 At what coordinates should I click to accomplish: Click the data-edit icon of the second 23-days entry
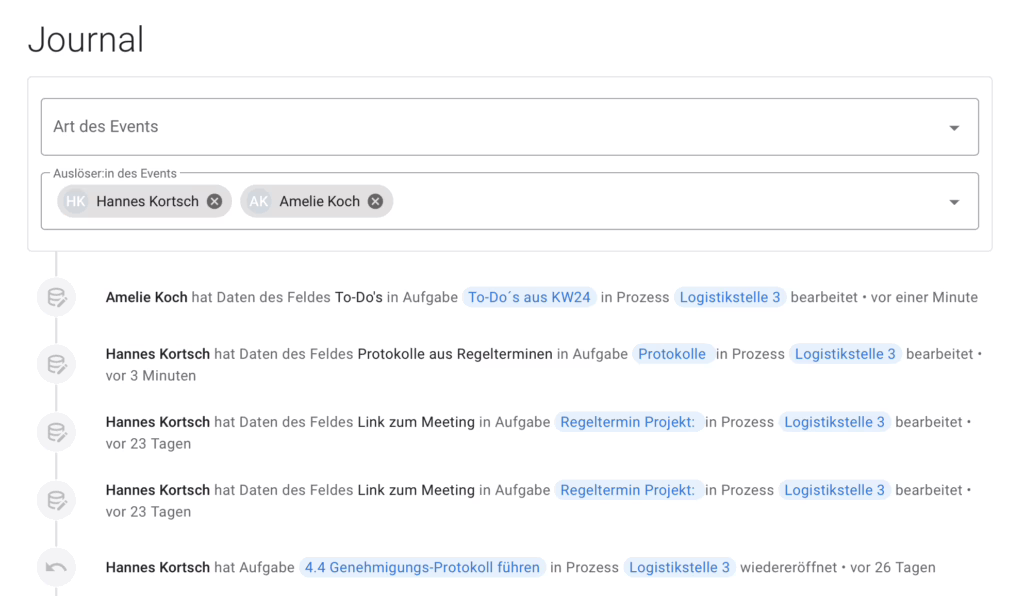(57, 501)
